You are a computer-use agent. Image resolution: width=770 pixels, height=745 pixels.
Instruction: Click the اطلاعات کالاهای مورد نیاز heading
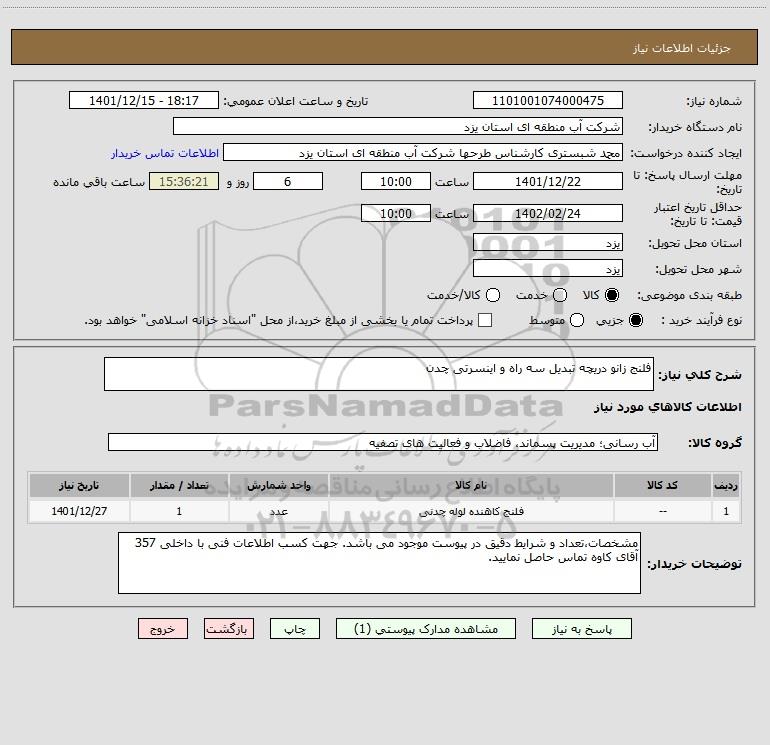click(667, 407)
